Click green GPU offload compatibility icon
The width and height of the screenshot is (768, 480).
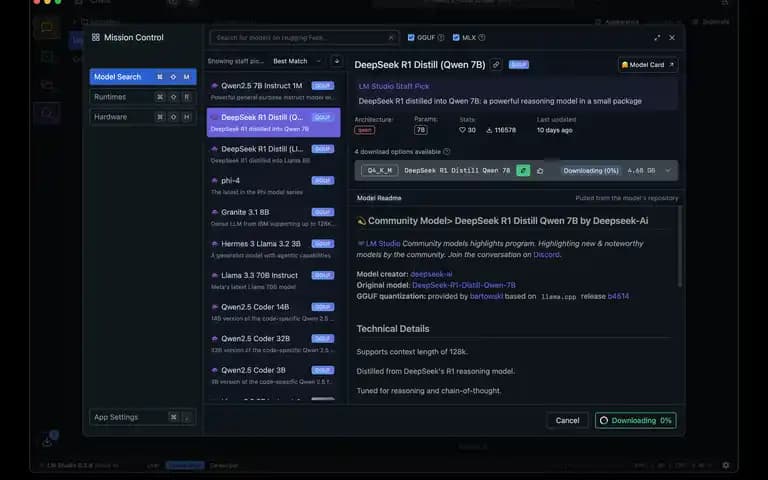tap(523, 170)
